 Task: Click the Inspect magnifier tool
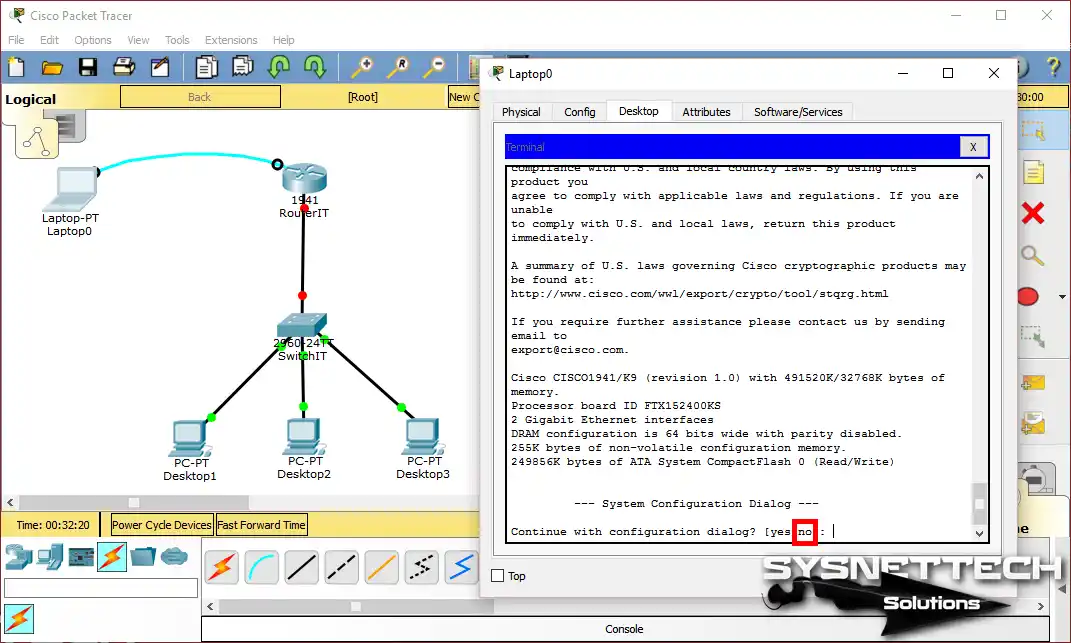pos(1032,255)
